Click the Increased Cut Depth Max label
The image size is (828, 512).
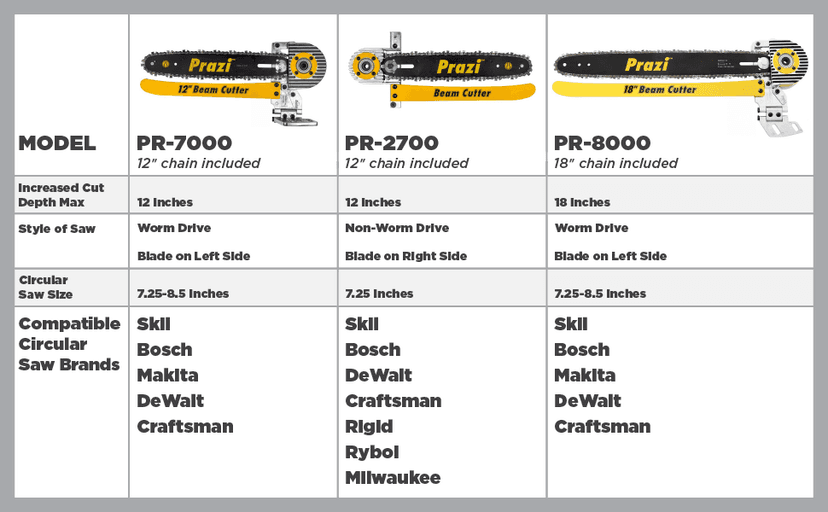click(61, 195)
